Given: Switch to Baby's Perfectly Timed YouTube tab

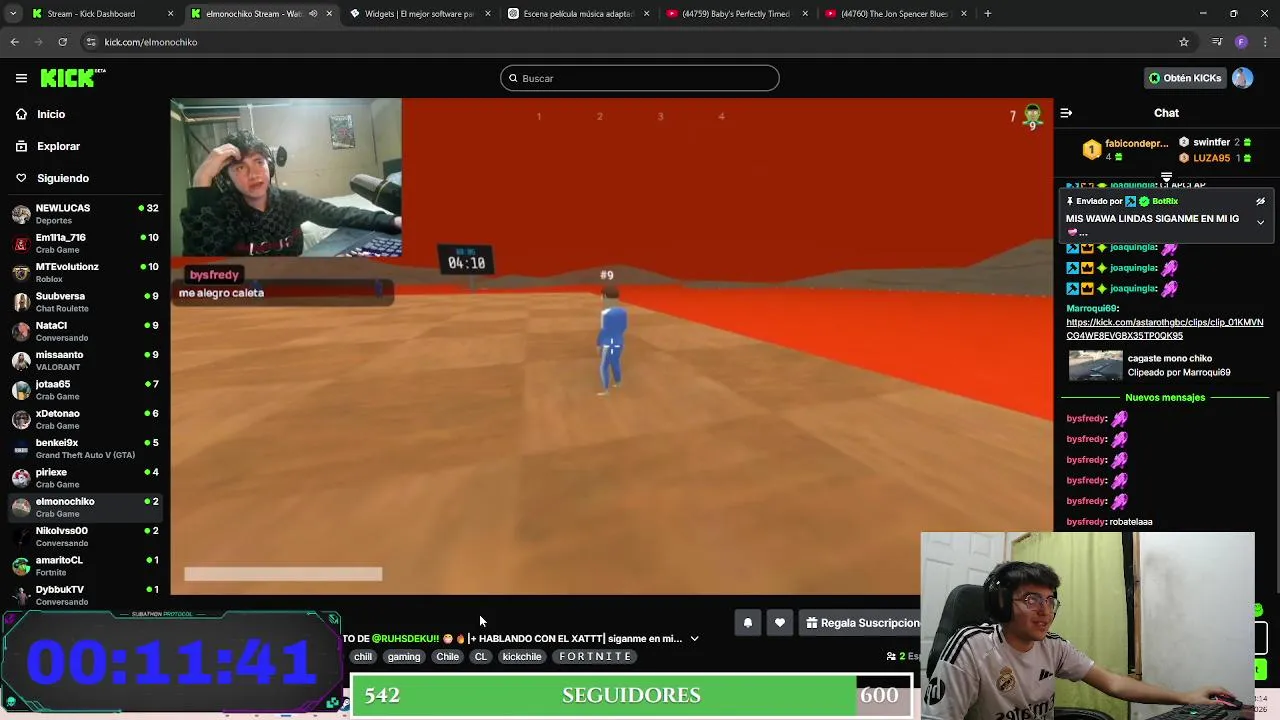Looking at the screenshot, I should click(x=737, y=14).
